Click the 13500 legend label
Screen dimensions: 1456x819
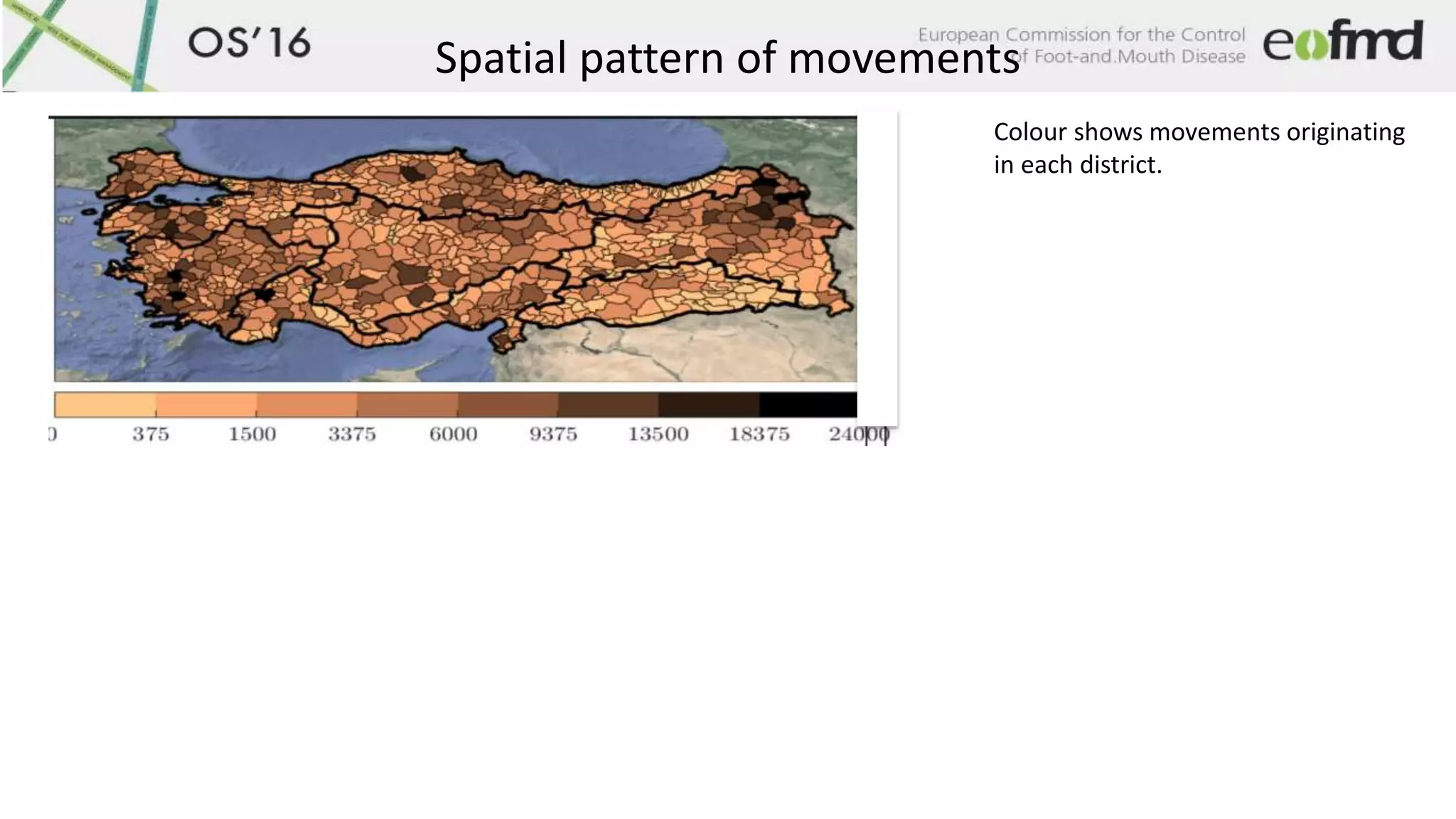click(658, 434)
